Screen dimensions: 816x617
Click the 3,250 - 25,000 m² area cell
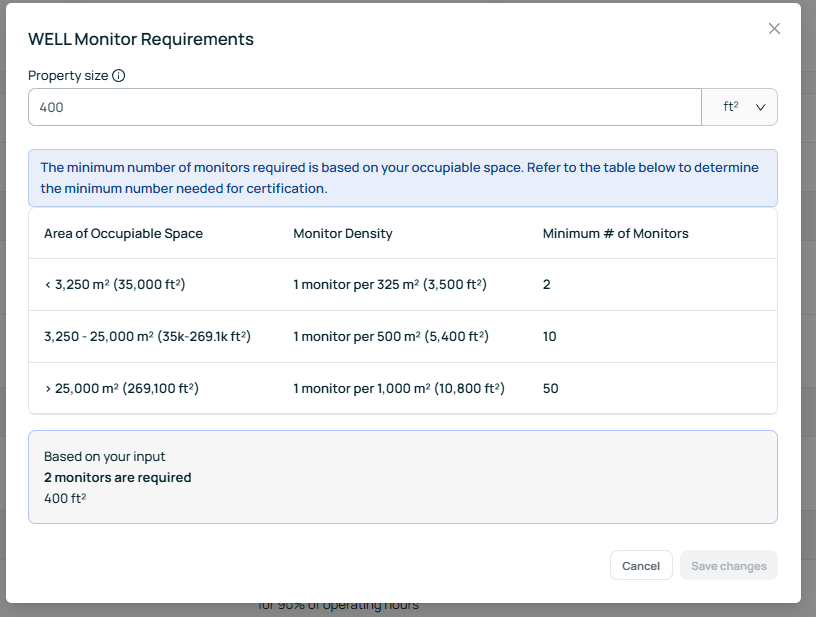click(147, 337)
